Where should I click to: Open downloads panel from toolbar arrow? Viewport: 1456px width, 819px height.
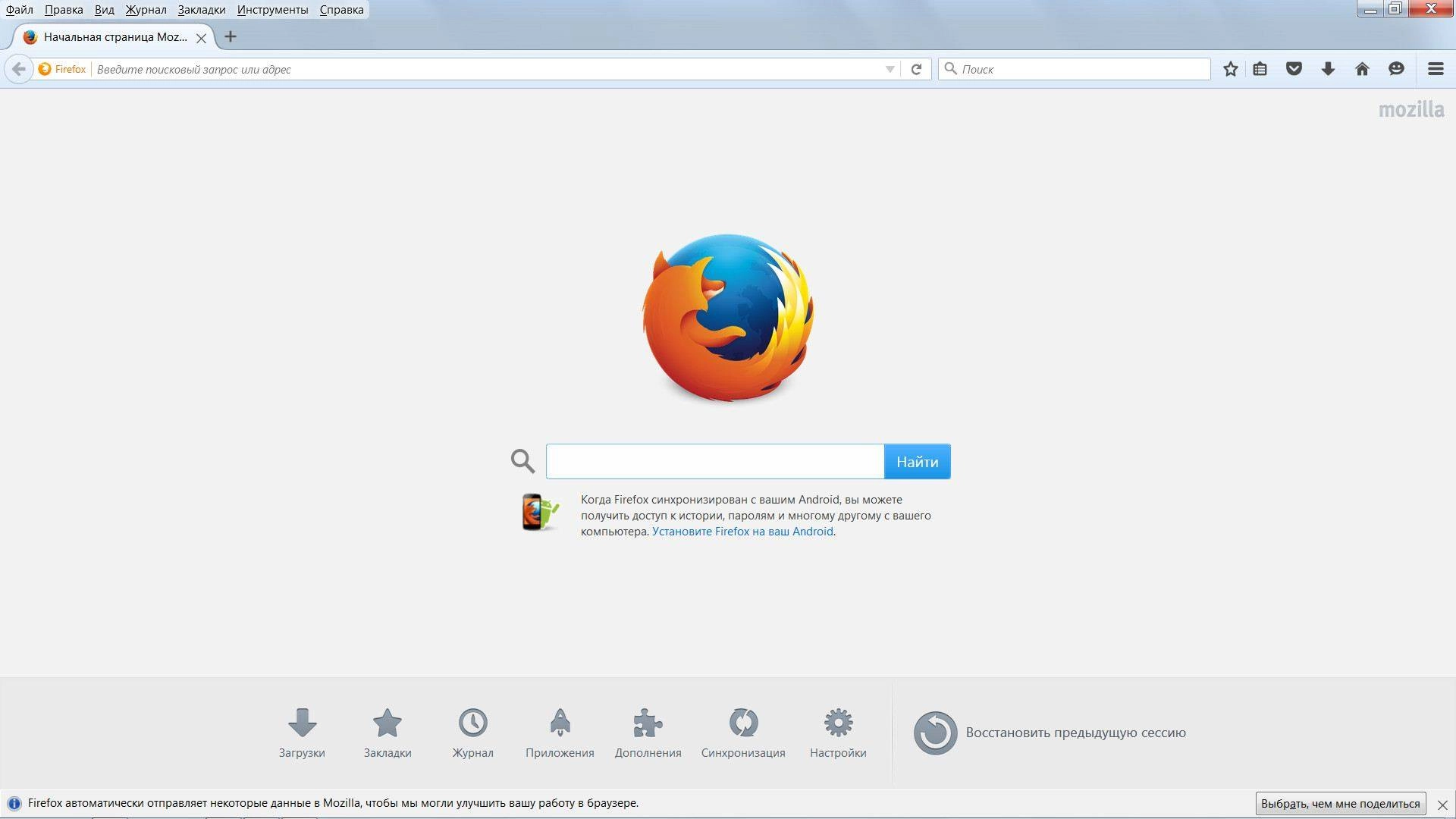coord(1328,69)
